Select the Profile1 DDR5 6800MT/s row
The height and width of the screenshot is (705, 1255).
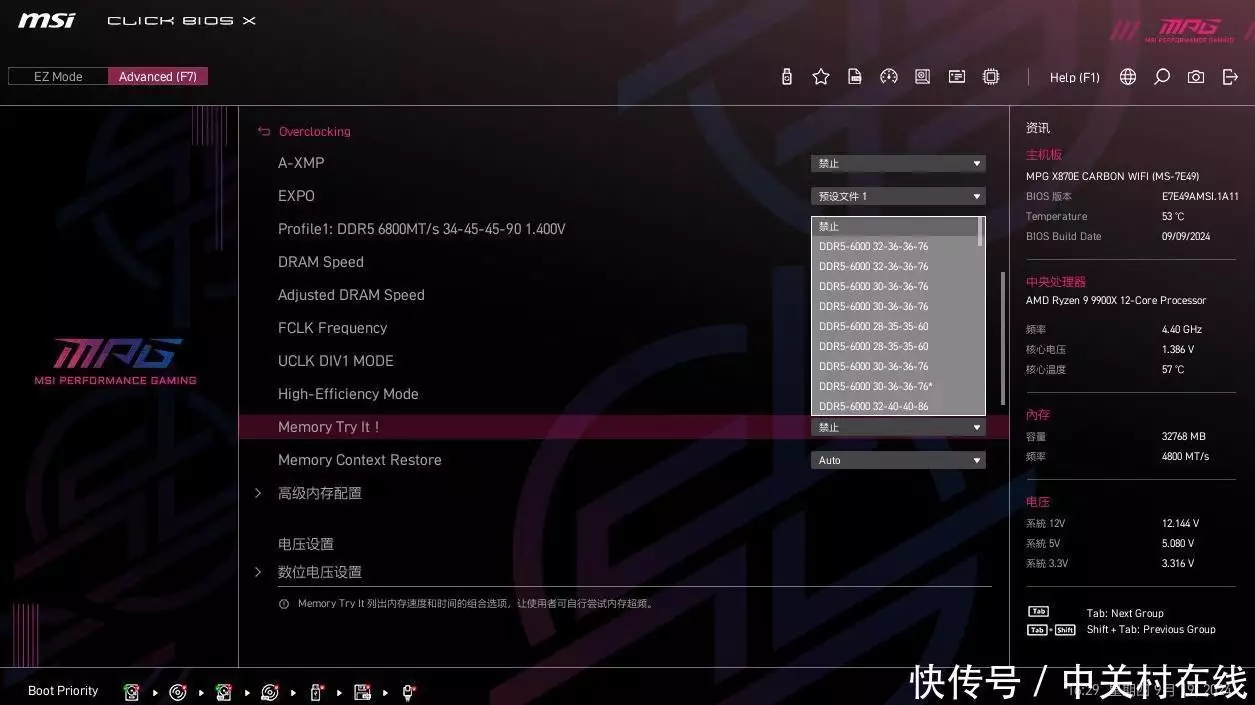[422, 229]
